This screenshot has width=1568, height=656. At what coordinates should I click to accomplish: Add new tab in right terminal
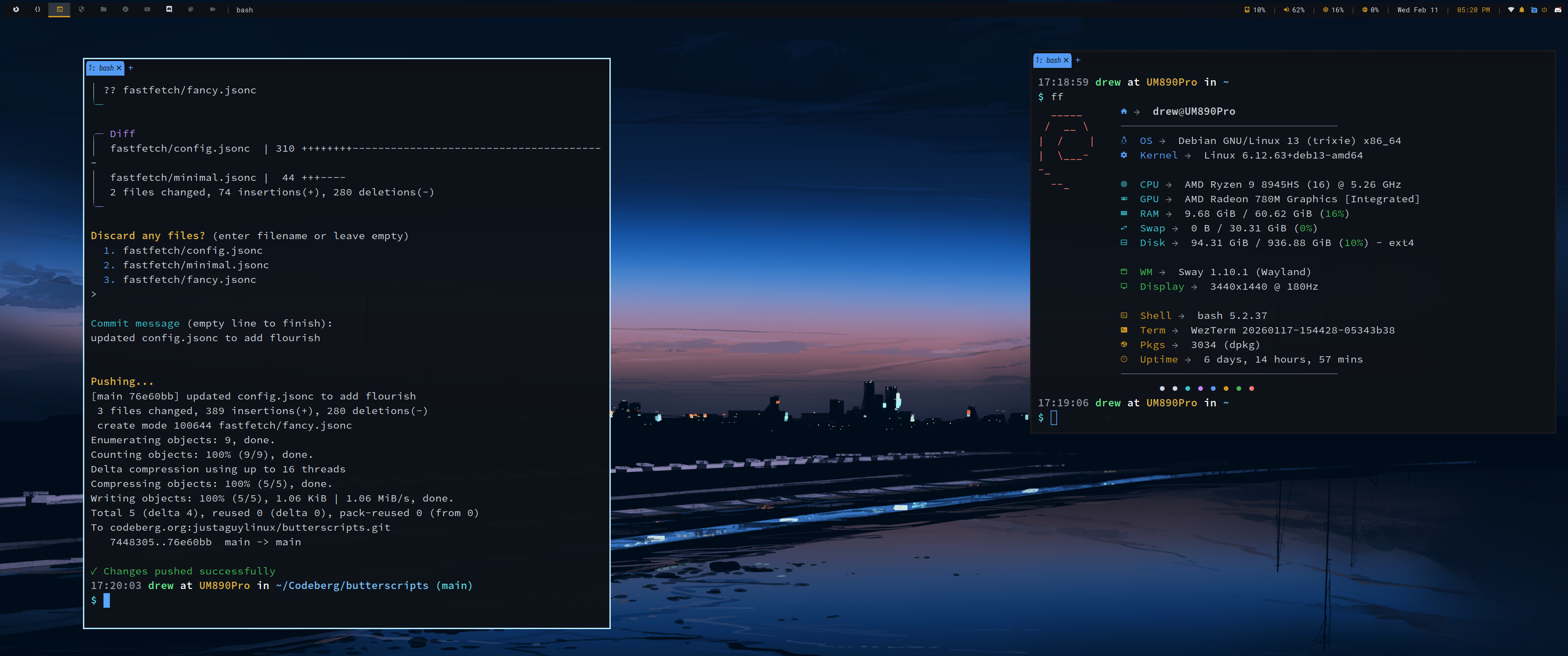1078,60
